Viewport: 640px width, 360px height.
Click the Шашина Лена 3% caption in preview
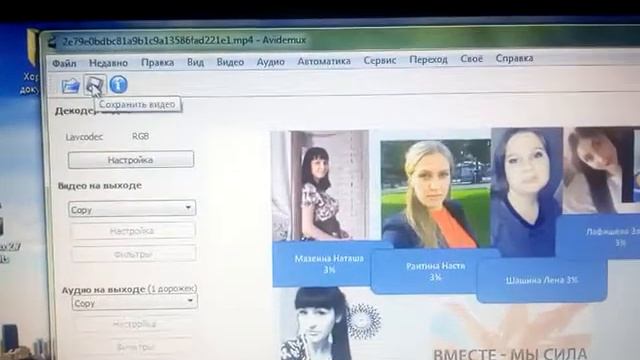pos(542,280)
